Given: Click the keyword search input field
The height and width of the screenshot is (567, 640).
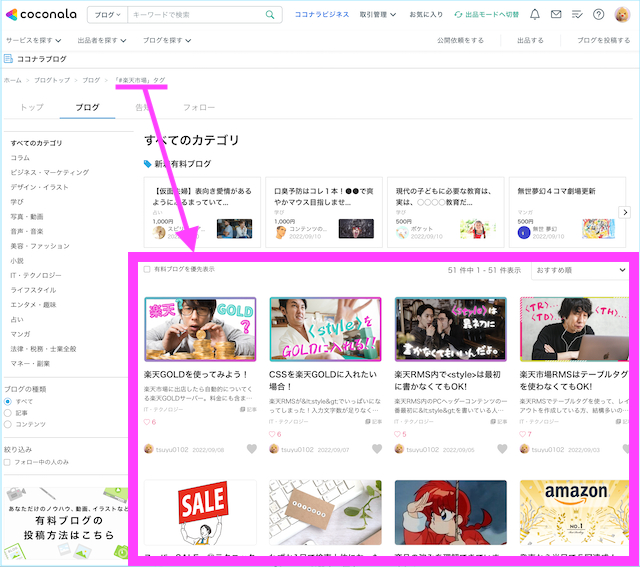Looking at the screenshot, I should (196, 15).
